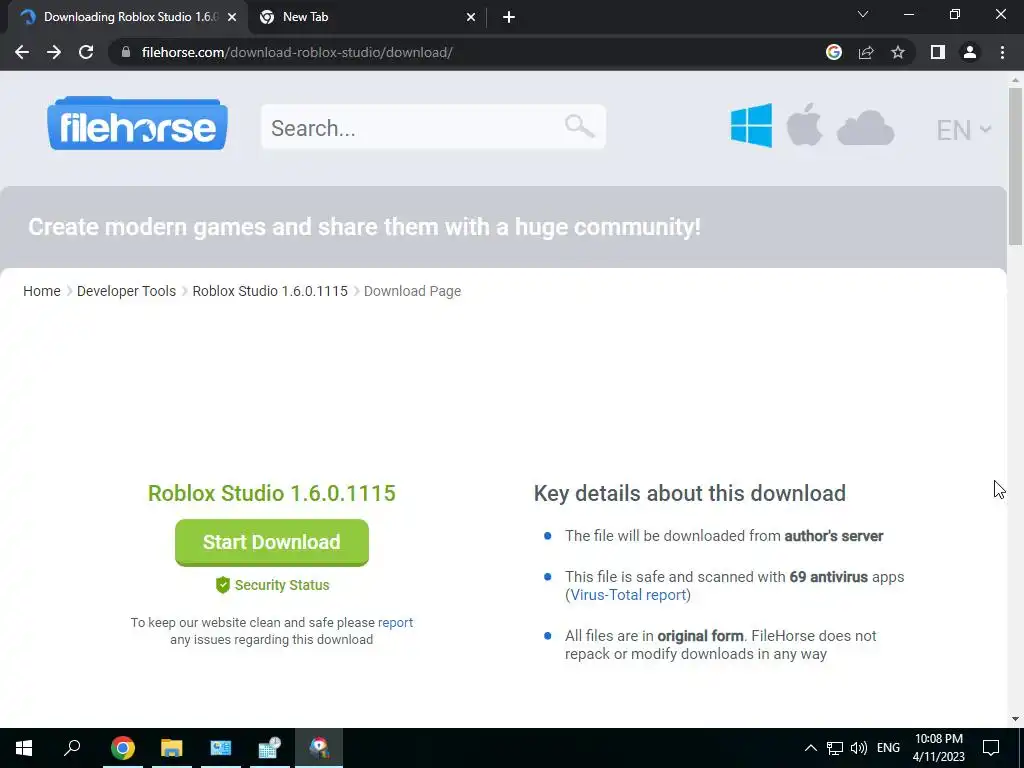The image size is (1024, 768).
Task: Click the report link
Action: [x=395, y=622]
